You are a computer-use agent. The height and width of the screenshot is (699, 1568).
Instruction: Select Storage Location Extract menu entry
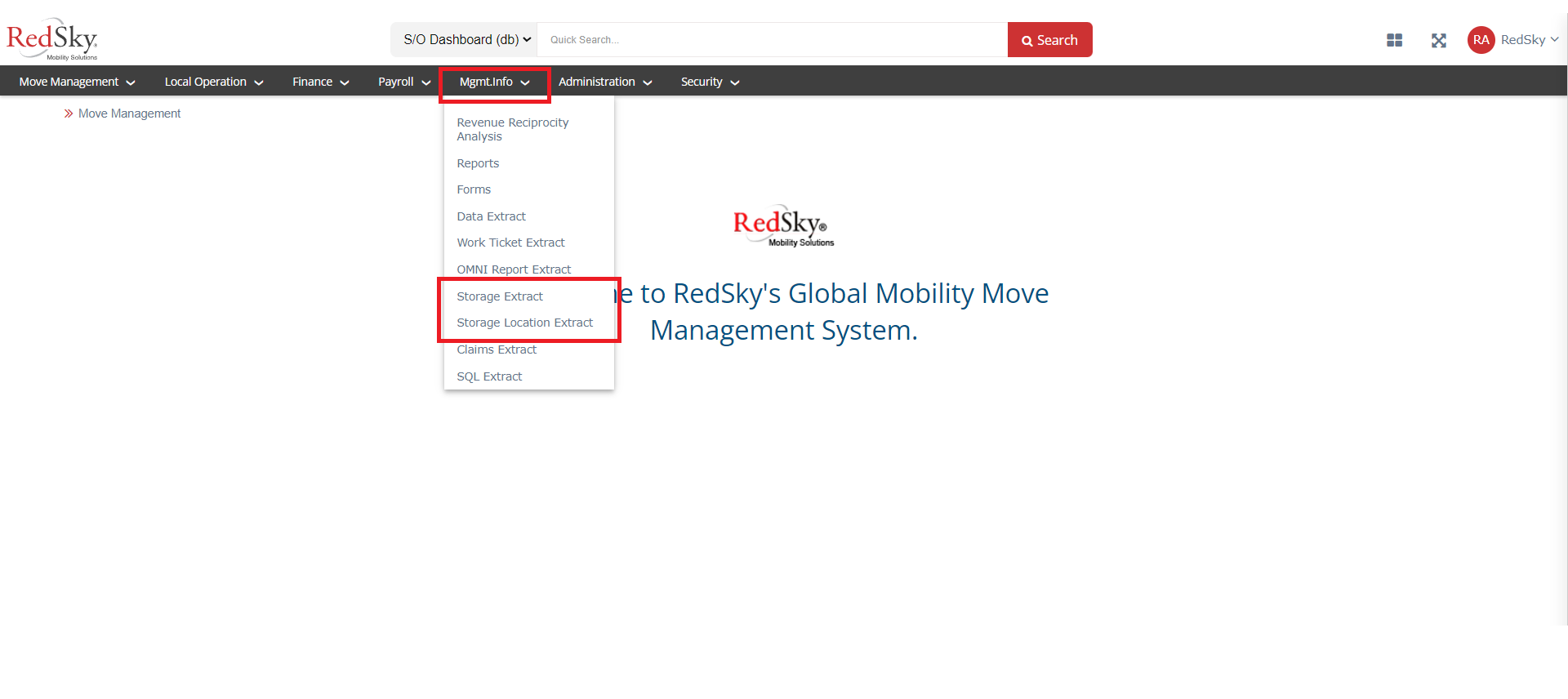525,323
